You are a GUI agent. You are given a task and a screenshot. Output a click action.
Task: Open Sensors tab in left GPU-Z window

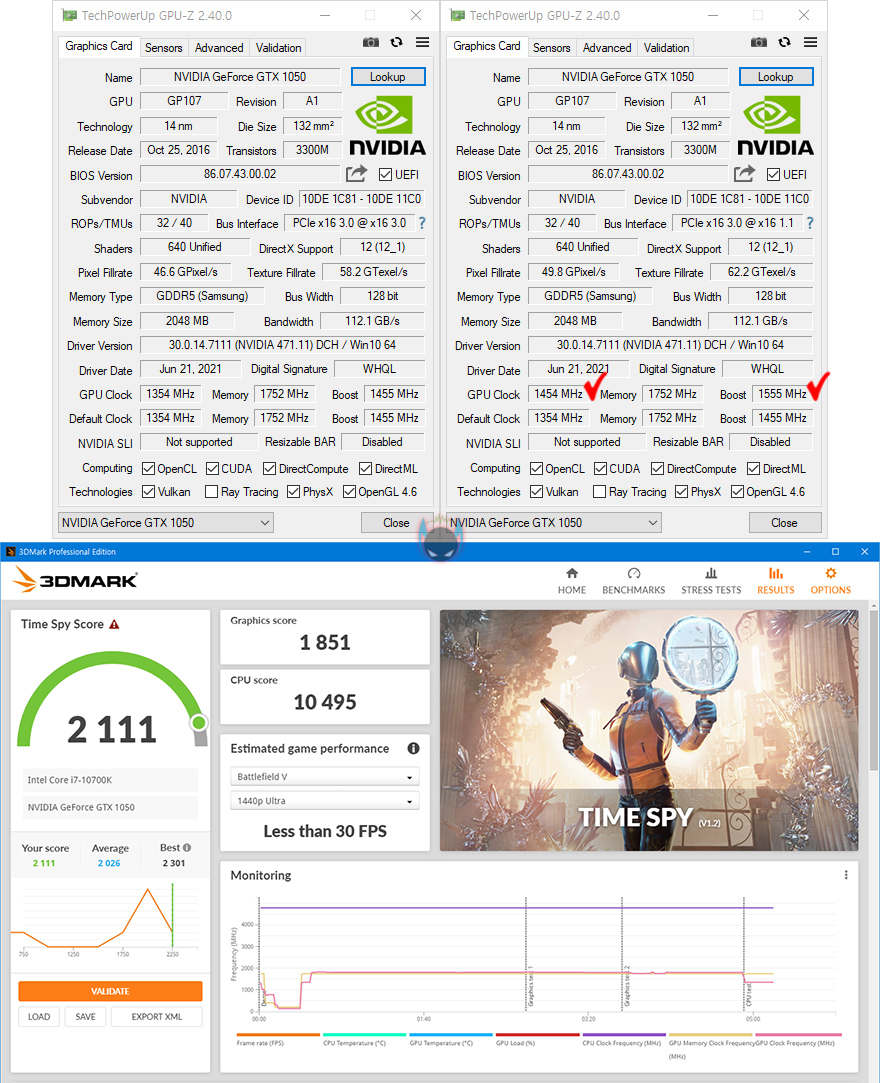pyautogui.click(x=164, y=48)
